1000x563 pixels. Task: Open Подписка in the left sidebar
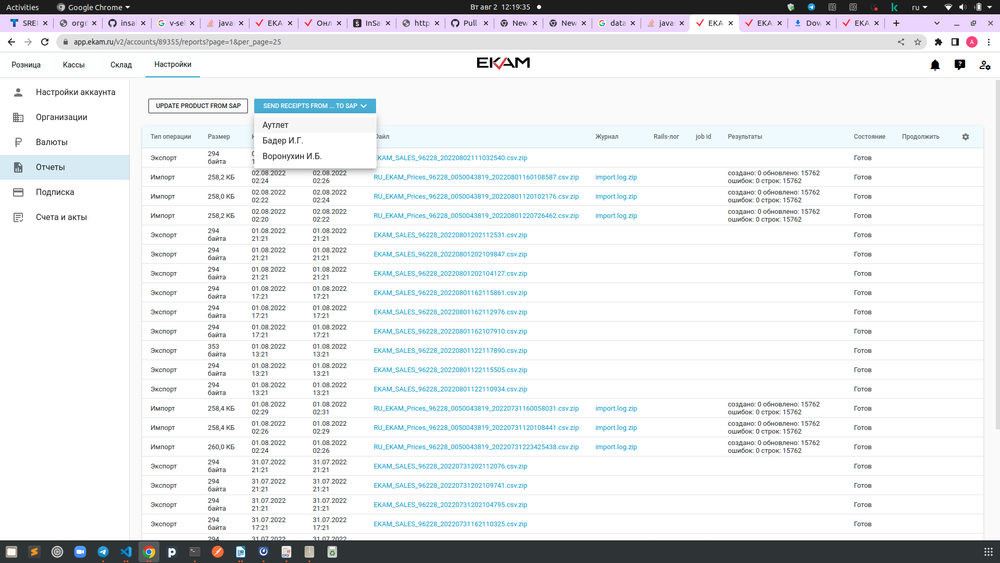click(55, 192)
